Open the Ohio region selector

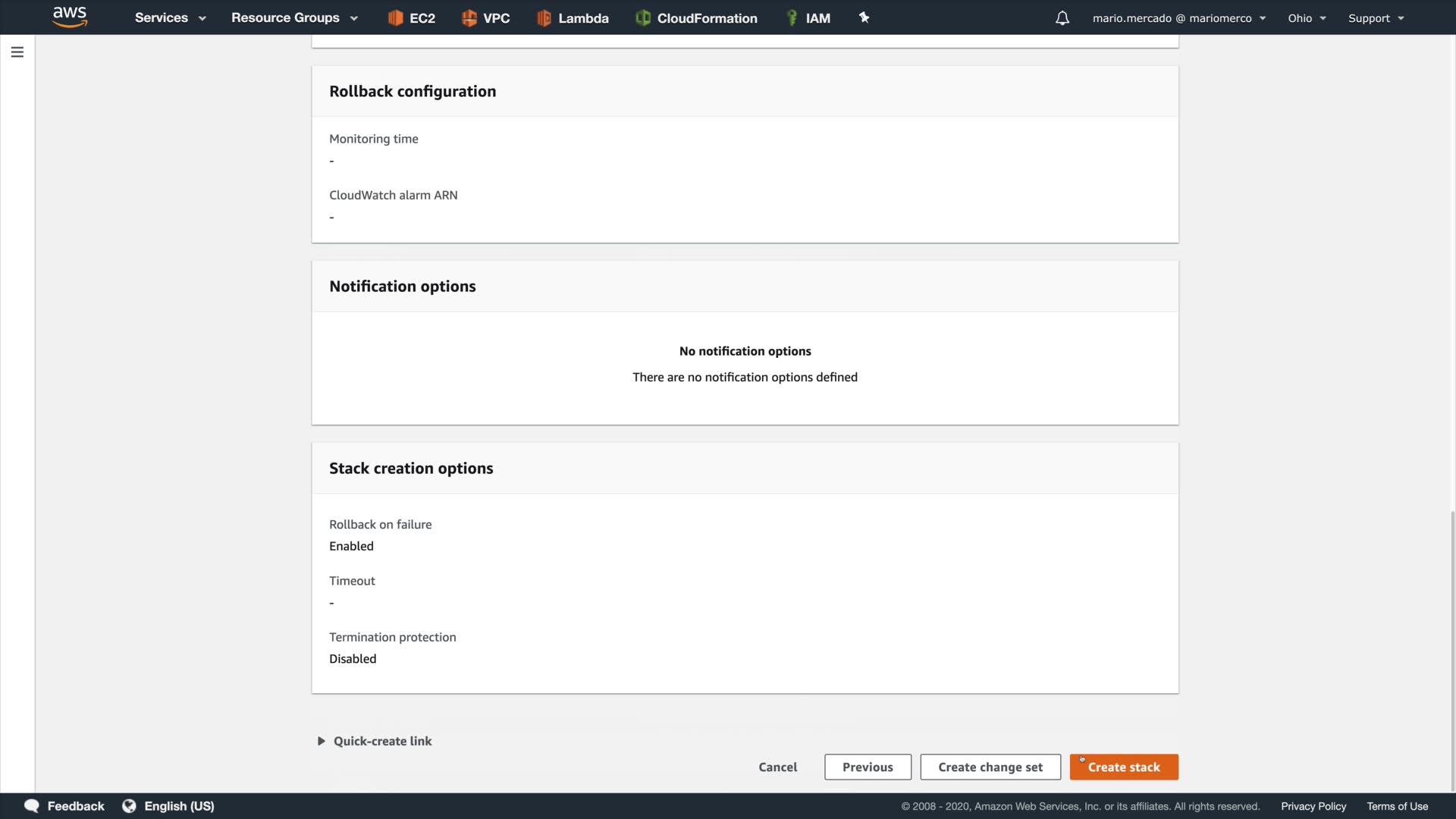(x=1307, y=17)
